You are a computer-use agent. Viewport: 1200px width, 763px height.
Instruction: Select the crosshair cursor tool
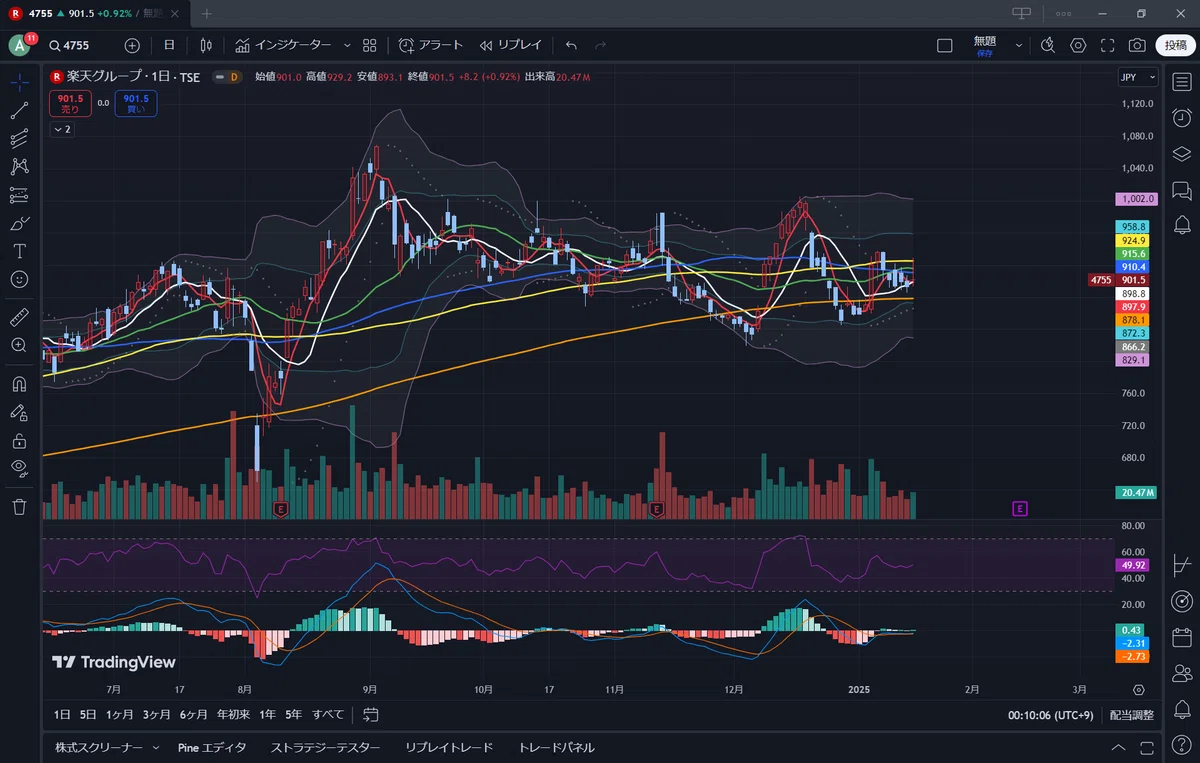19,82
